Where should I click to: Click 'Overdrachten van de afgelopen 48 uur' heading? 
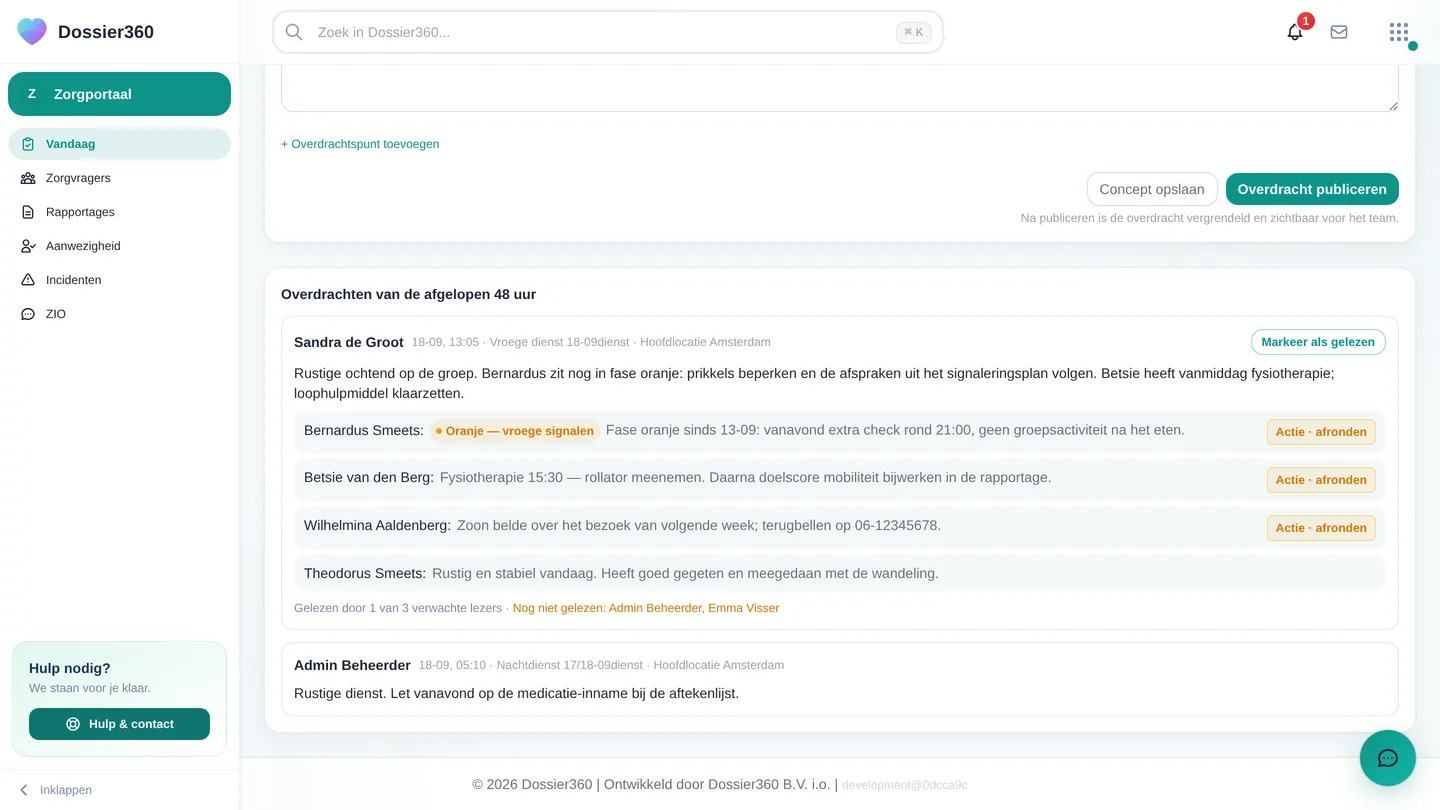(408, 294)
